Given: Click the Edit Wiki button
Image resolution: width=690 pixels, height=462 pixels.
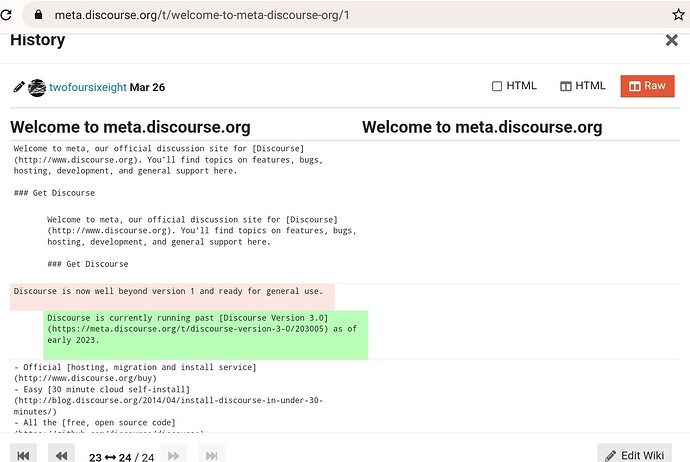Looking at the screenshot, I should click(635, 455).
